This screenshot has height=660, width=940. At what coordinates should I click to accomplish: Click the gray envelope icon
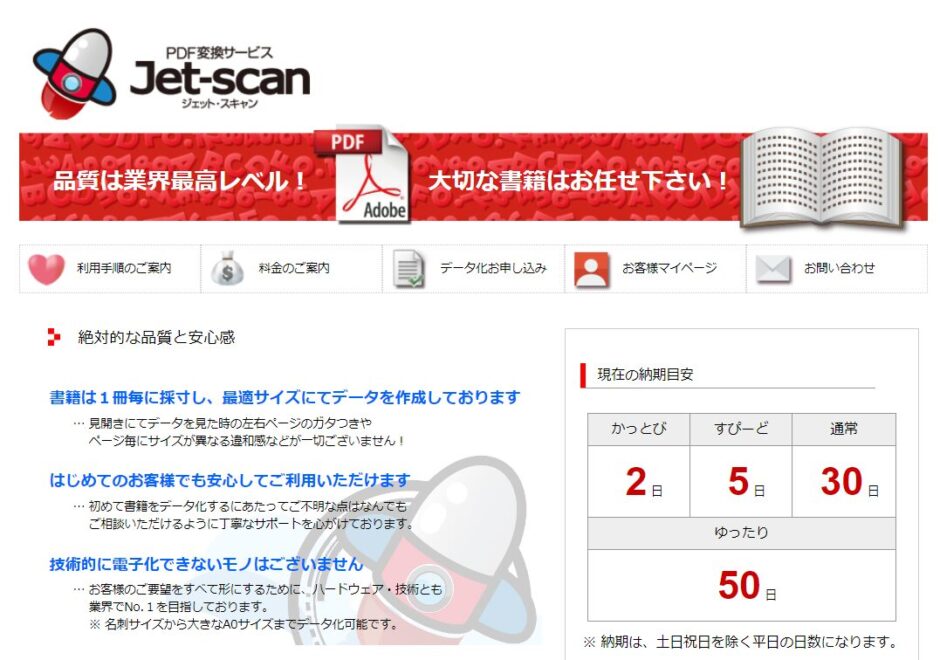click(773, 269)
